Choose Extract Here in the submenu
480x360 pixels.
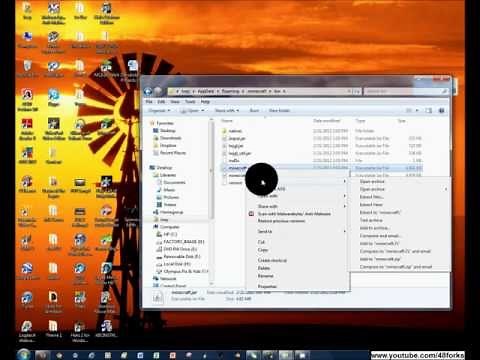pyautogui.click(x=371, y=205)
